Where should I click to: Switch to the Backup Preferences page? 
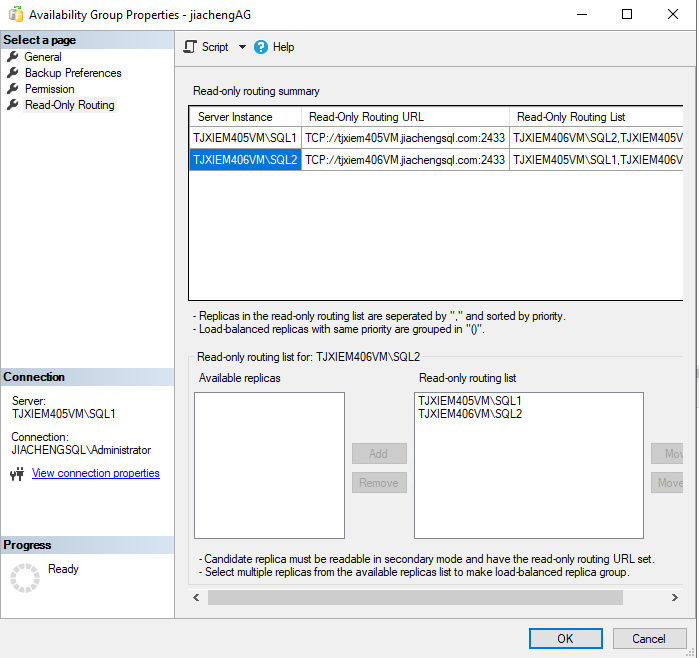[73, 73]
